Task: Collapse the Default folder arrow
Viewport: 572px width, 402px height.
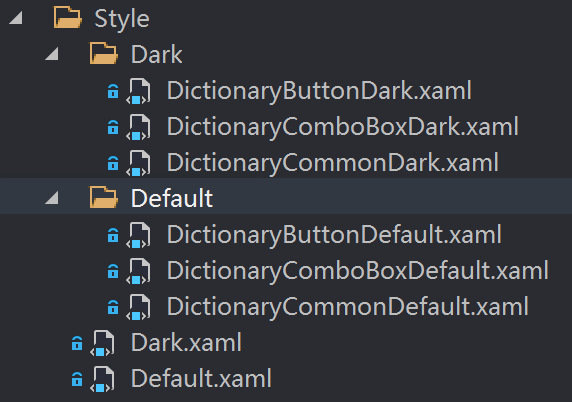Action: 52,198
